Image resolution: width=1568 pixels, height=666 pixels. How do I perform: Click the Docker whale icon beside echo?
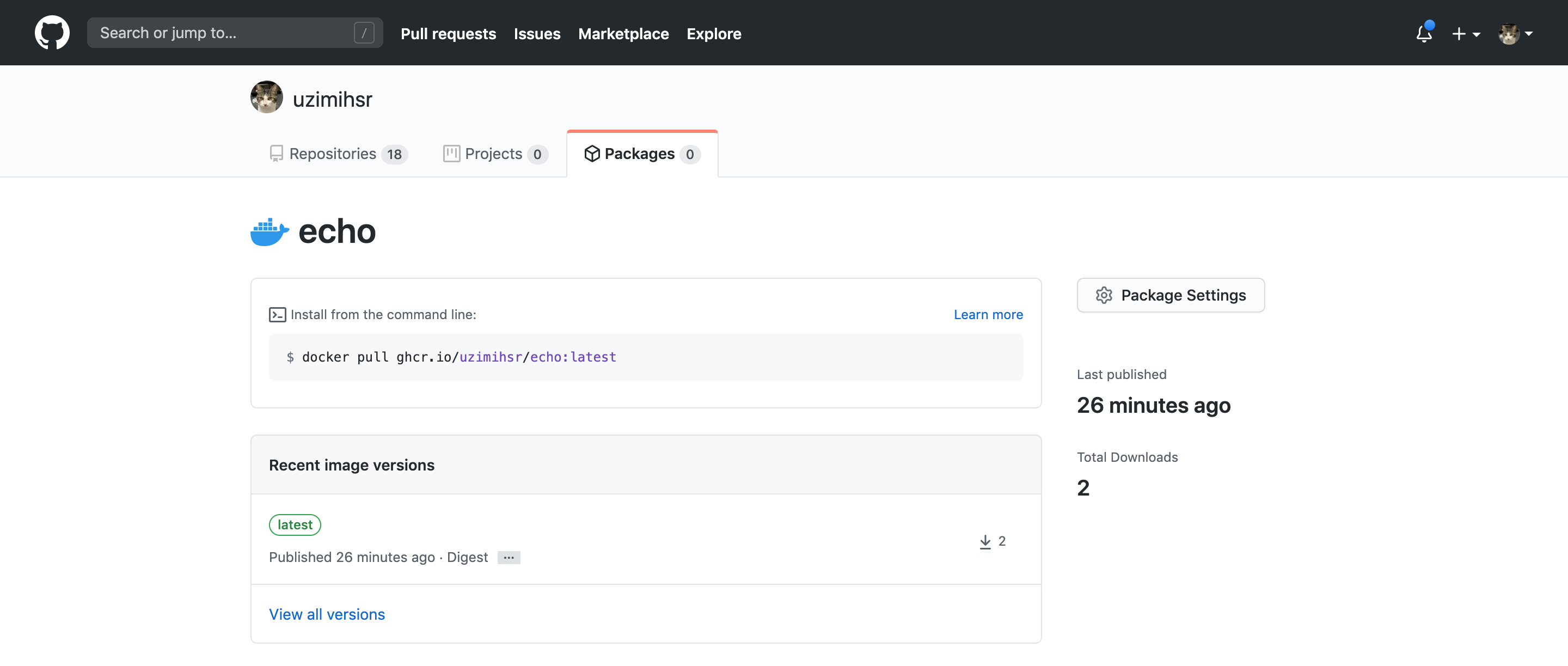pyautogui.click(x=269, y=232)
